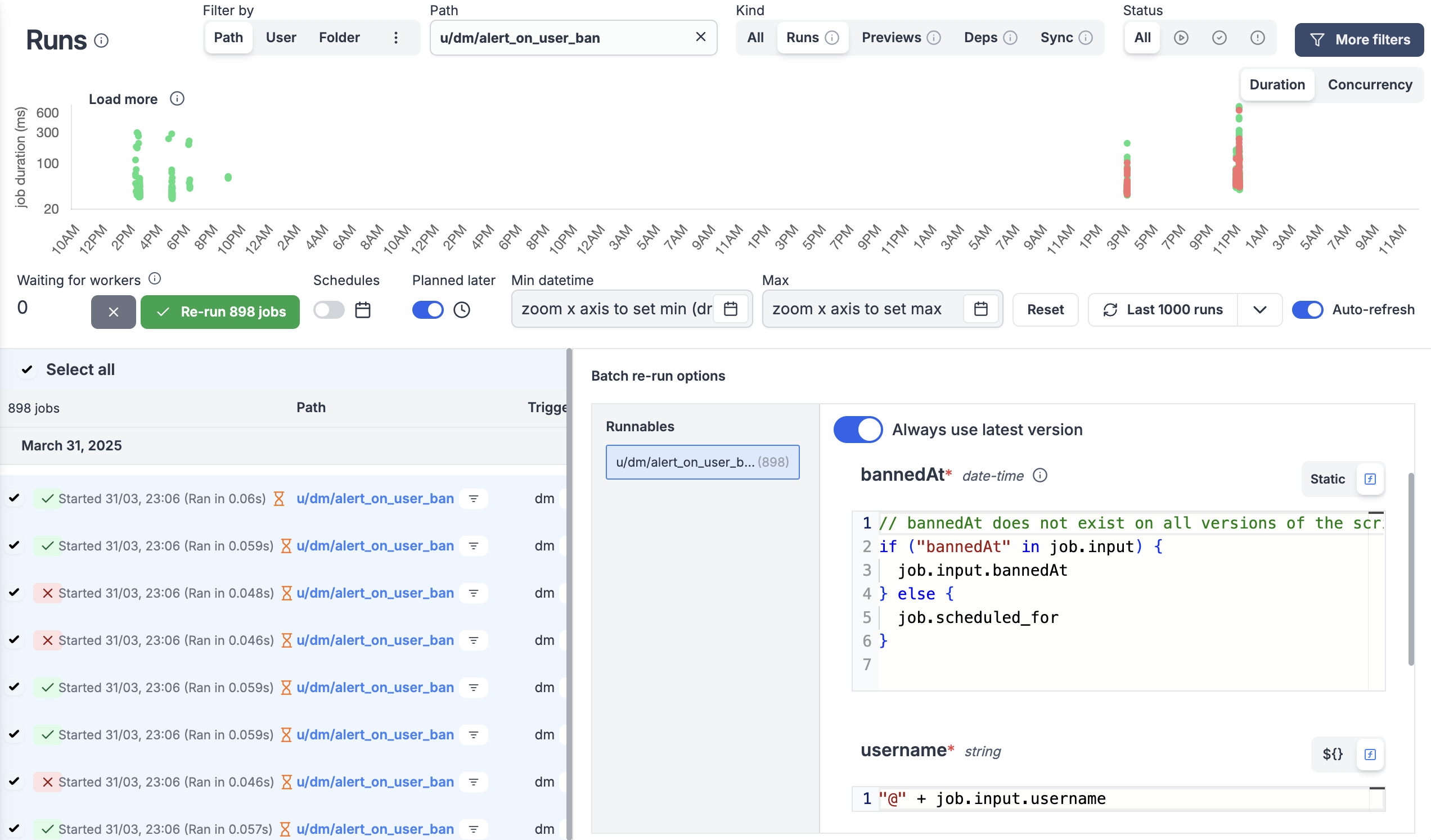Expand the Last 1000 runs dropdown arrow
The height and width of the screenshot is (840, 1431).
[x=1259, y=309]
